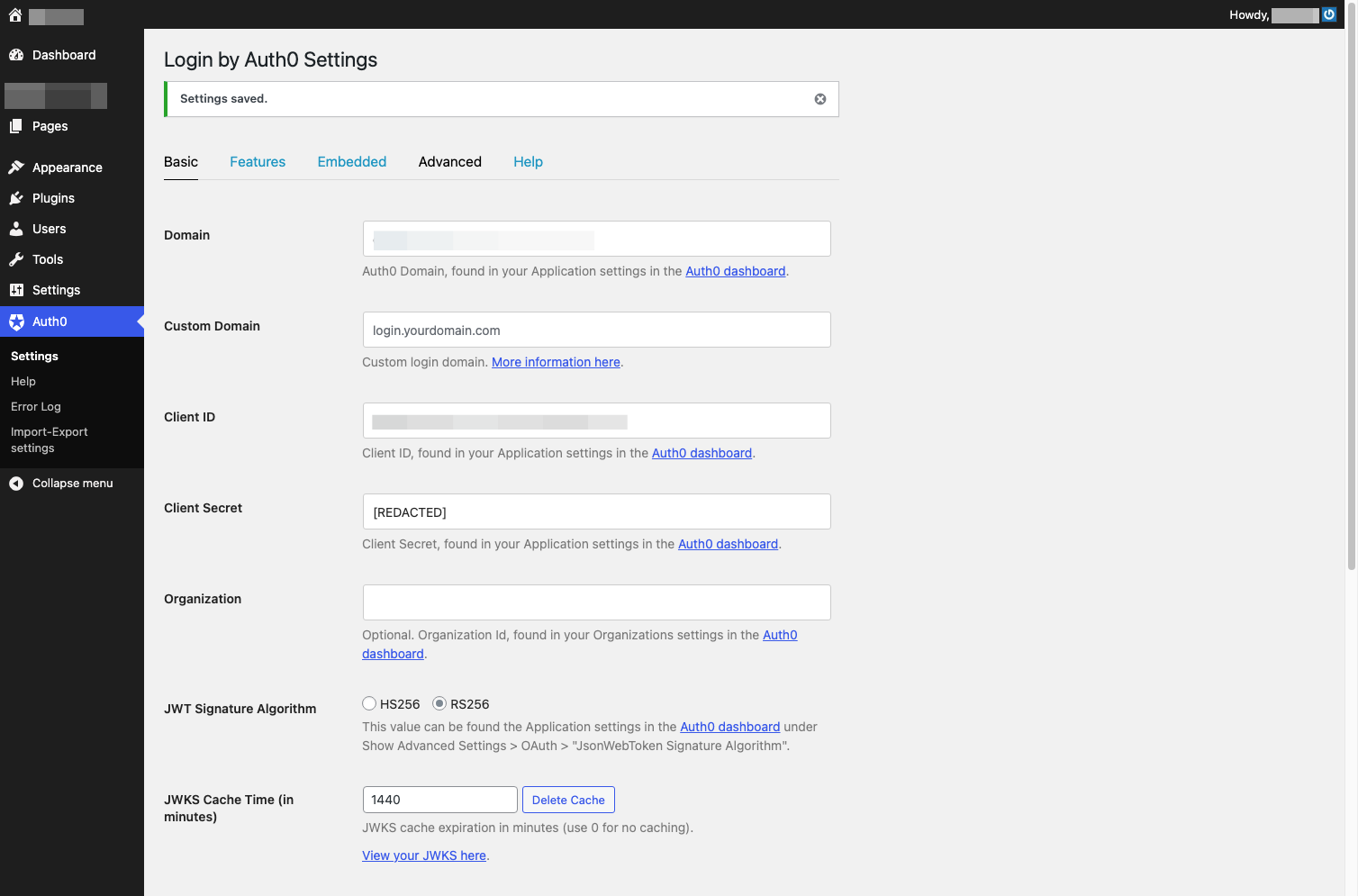Switch to the Embedded tab
1358x896 pixels.
pyautogui.click(x=352, y=162)
